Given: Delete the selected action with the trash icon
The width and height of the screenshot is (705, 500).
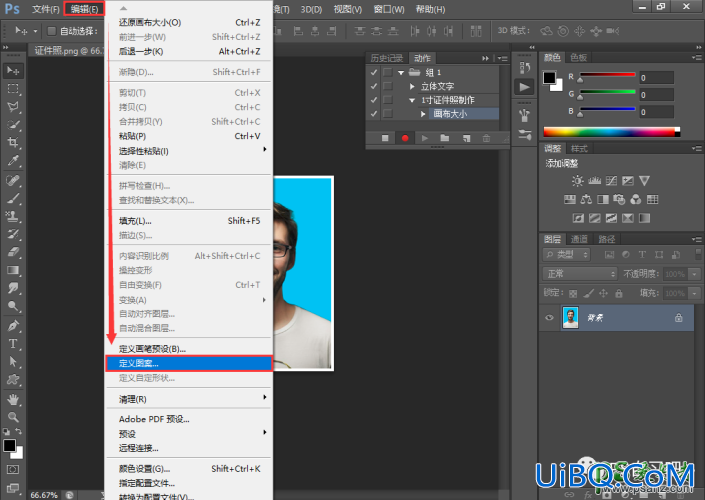Looking at the screenshot, I should (486, 138).
